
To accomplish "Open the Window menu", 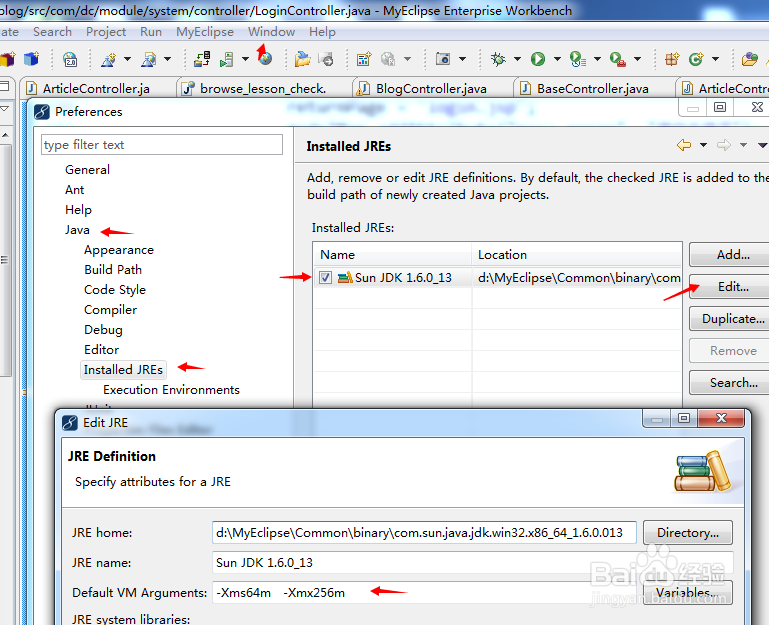I will pyautogui.click(x=271, y=32).
